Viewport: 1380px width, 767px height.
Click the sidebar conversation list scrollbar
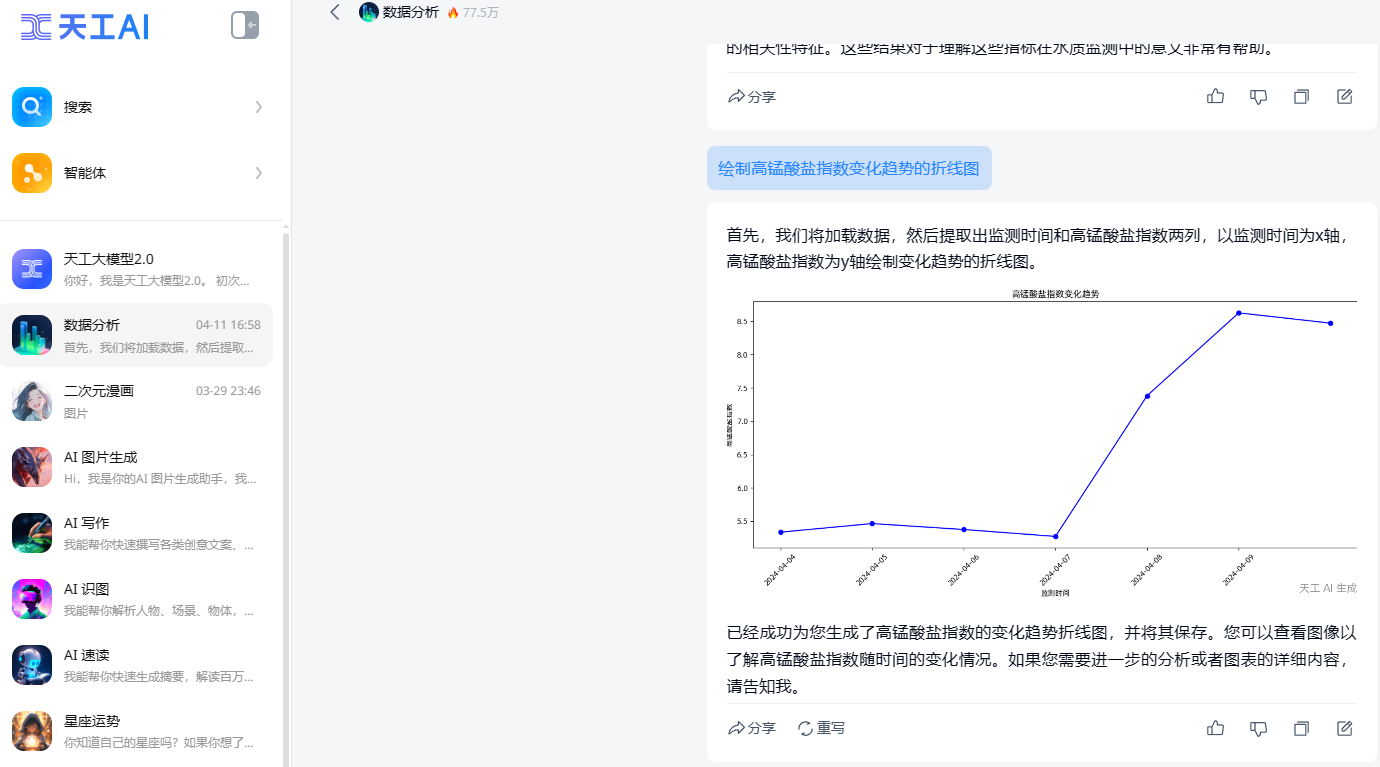(286, 500)
